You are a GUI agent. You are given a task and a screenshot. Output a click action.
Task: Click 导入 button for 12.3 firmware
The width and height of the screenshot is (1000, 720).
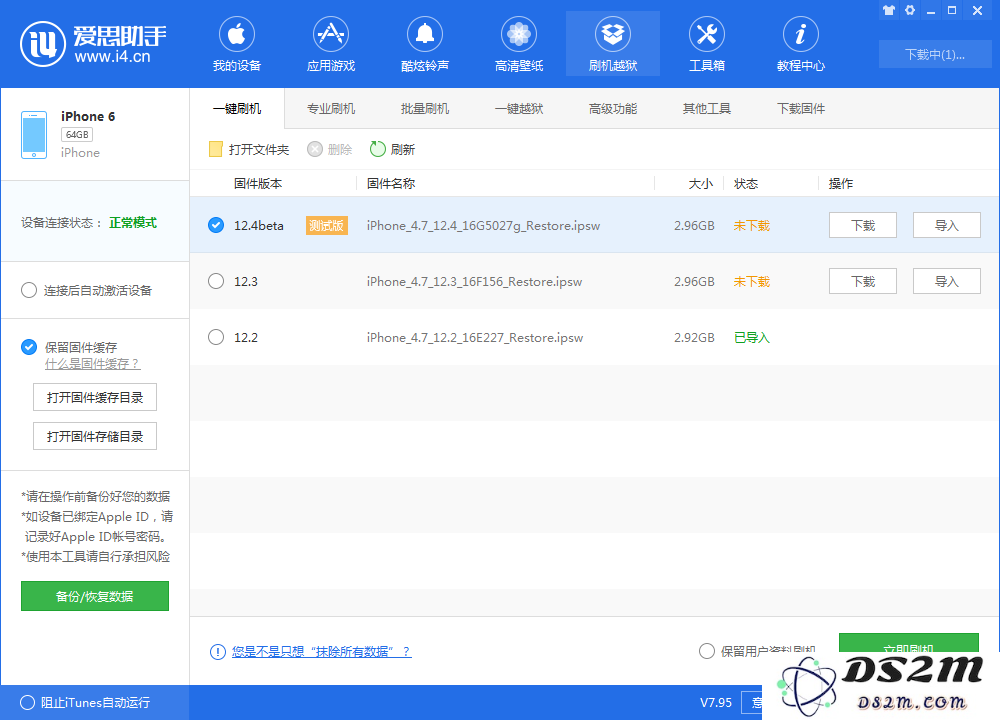point(946,281)
